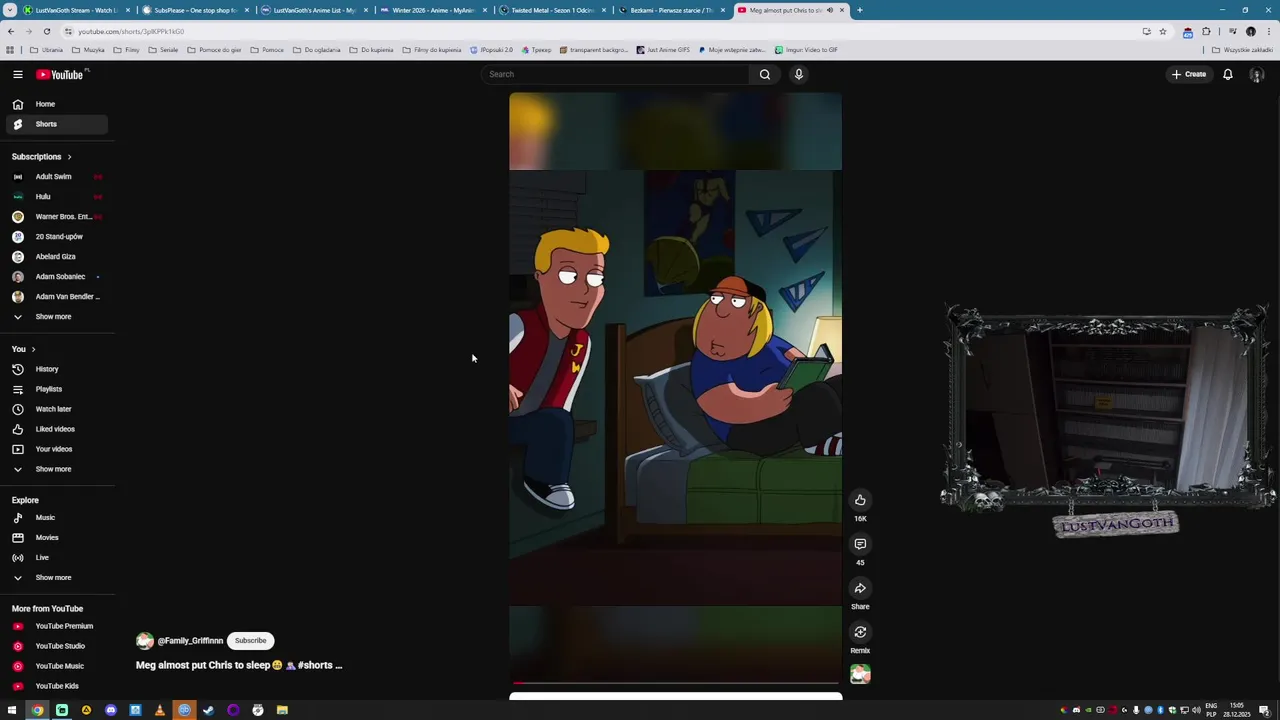The width and height of the screenshot is (1280, 720).
Task: Start voice search with the microphone
Action: 799,74
